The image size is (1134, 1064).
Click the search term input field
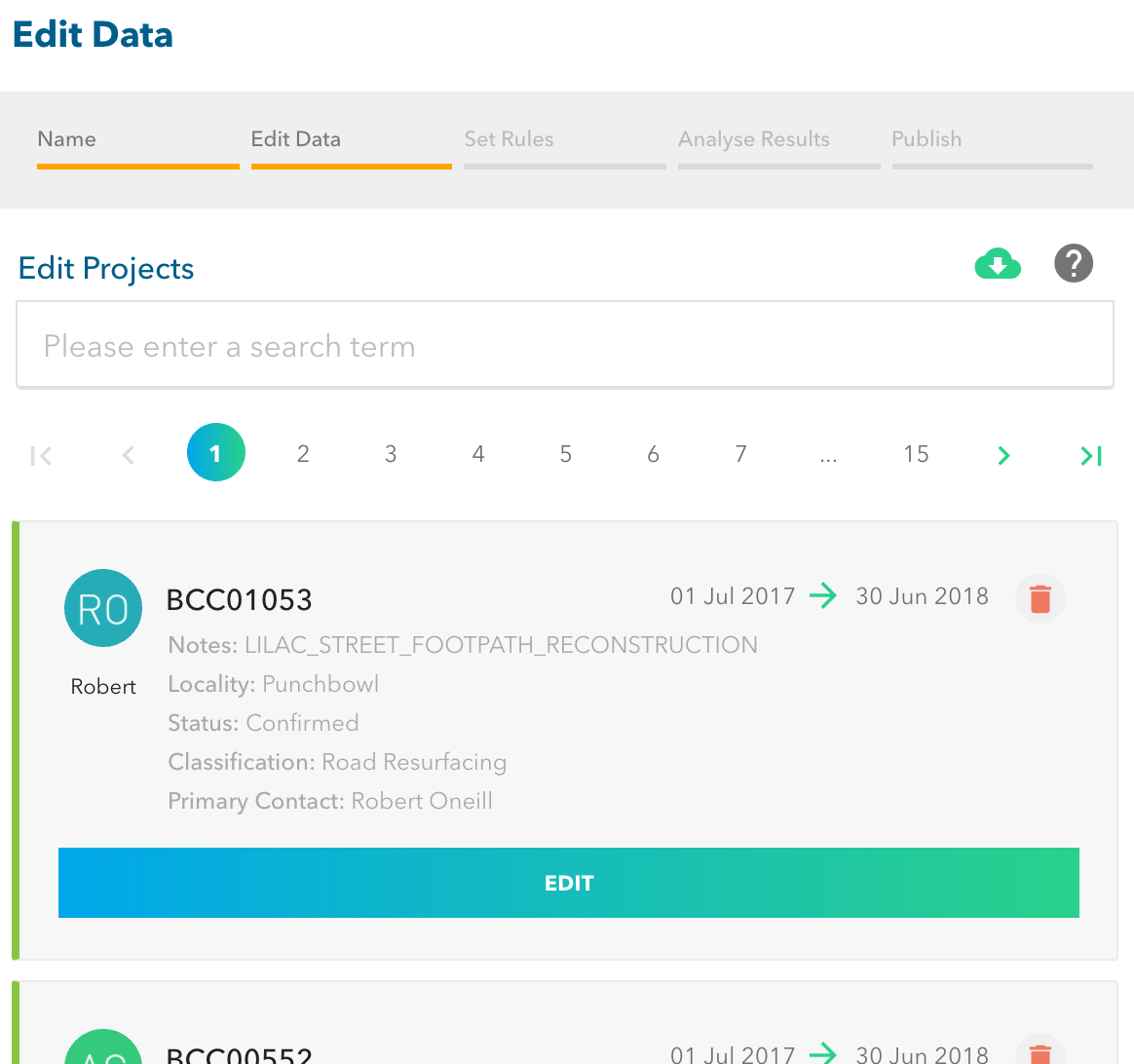tap(565, 345)
